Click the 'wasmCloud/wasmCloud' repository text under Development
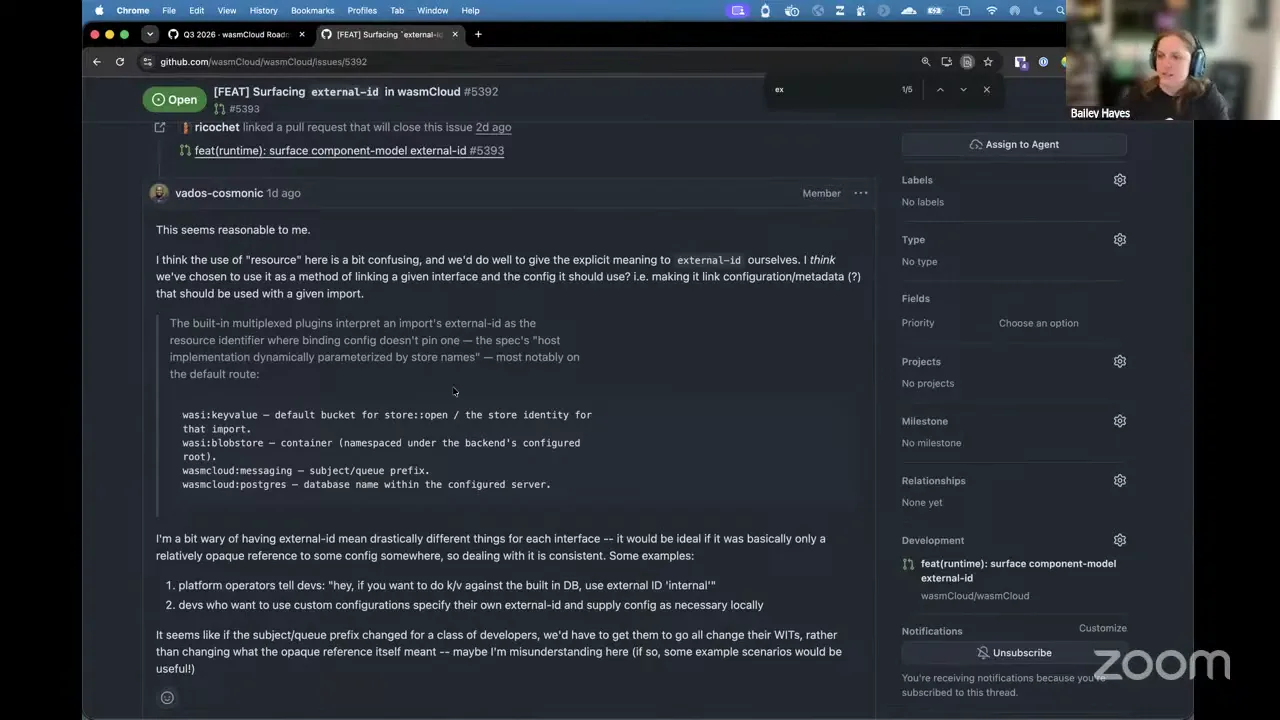The width and height of the screenshot is (1280, 720). pos(975,596)
